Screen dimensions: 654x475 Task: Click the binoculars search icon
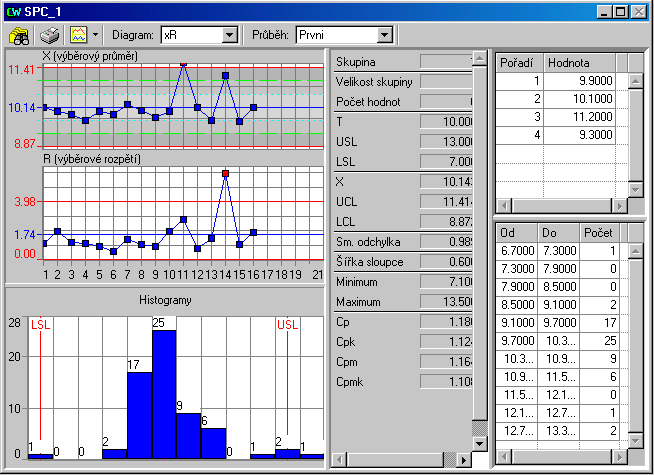tap(19, 35)
